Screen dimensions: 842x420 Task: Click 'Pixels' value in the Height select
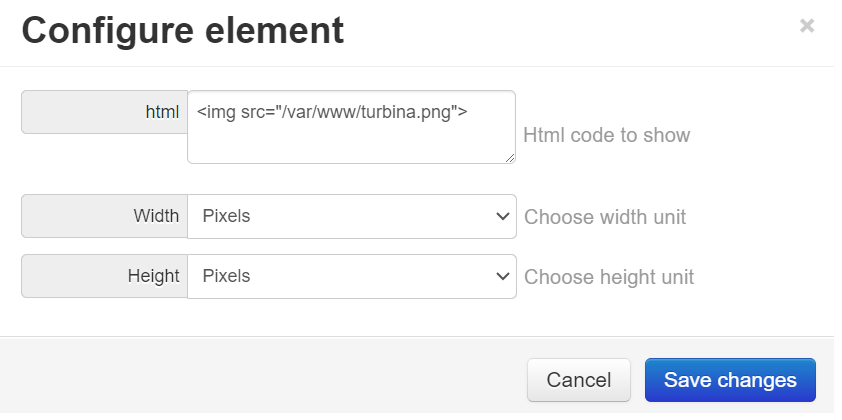(226, 276)
